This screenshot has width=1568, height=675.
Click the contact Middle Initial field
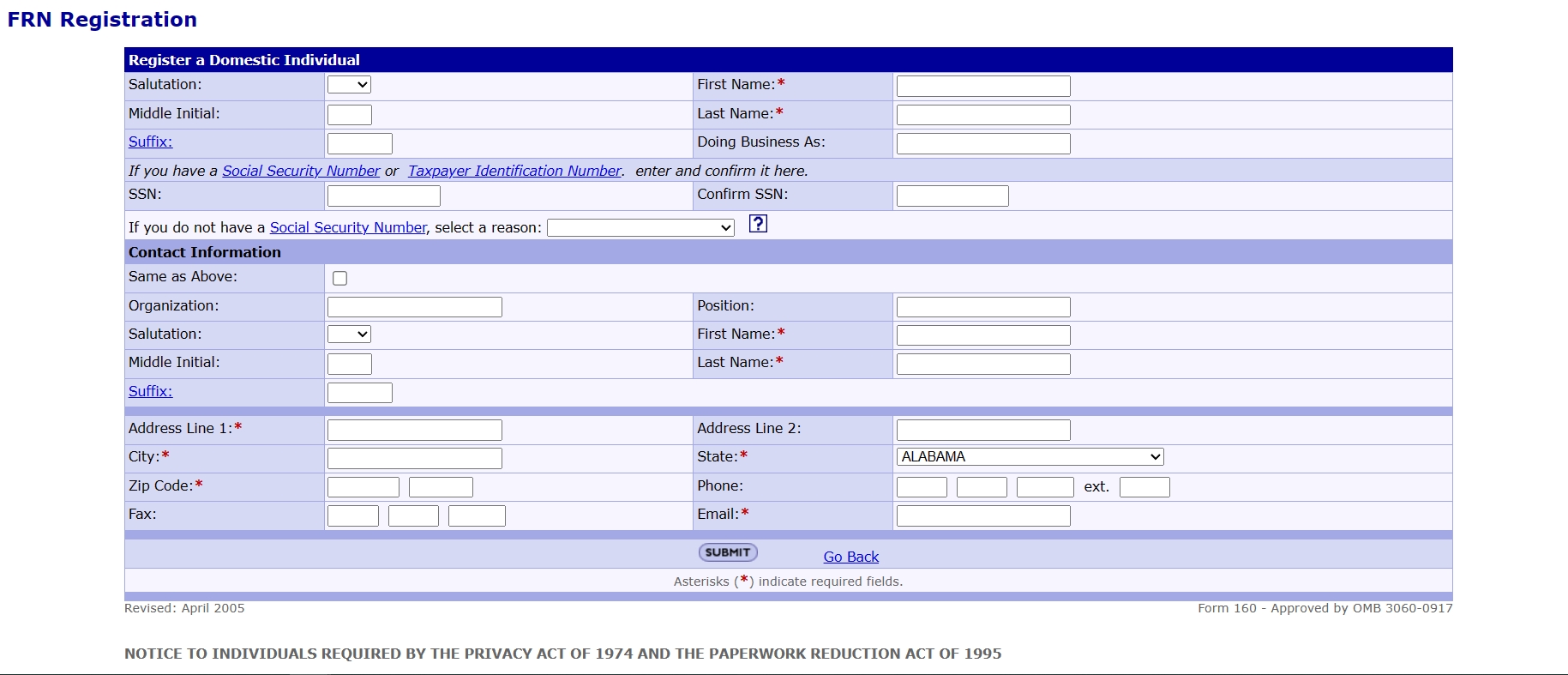[x=350, y=364]
